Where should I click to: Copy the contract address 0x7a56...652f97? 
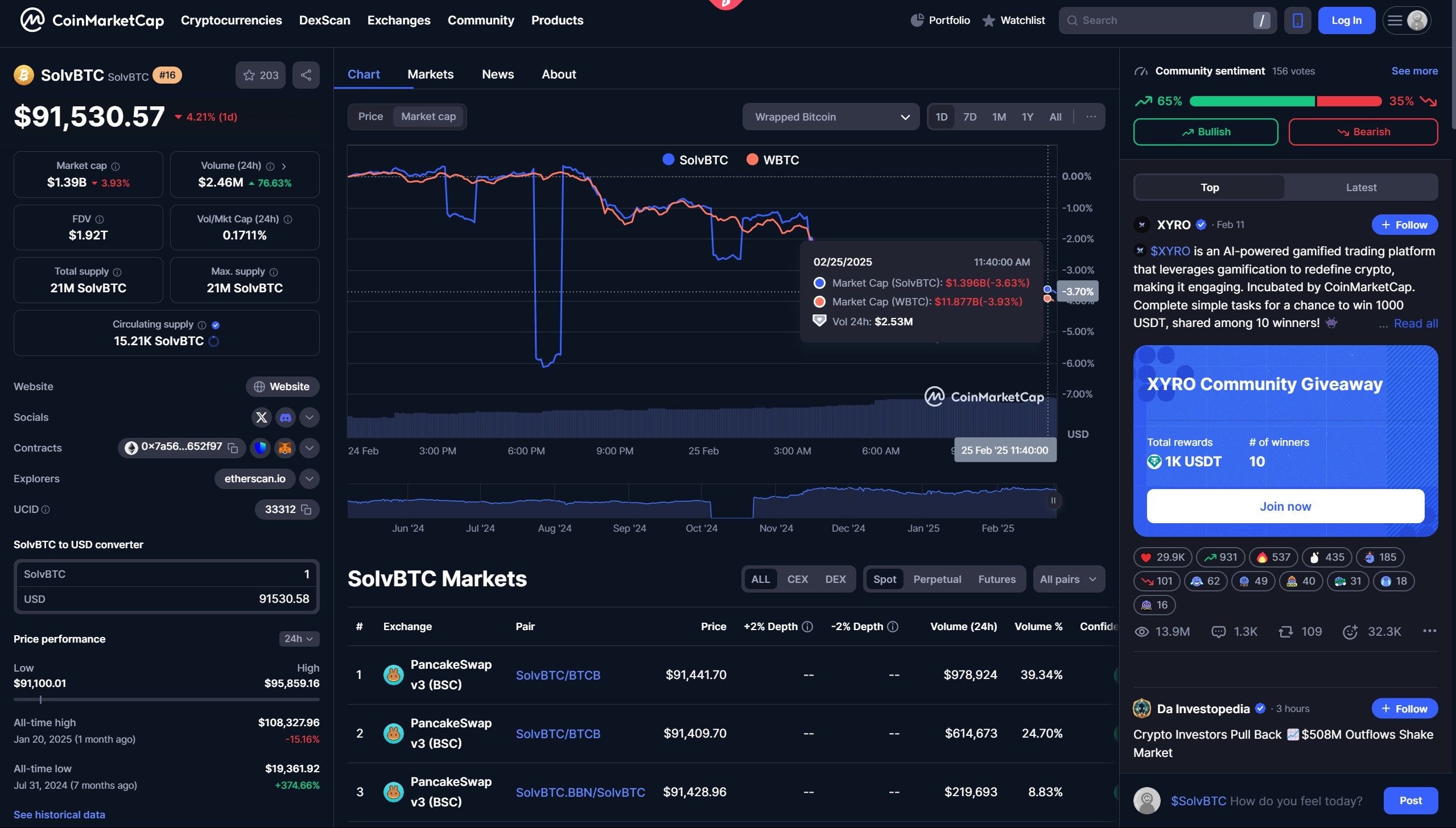[x=232, y=448]
